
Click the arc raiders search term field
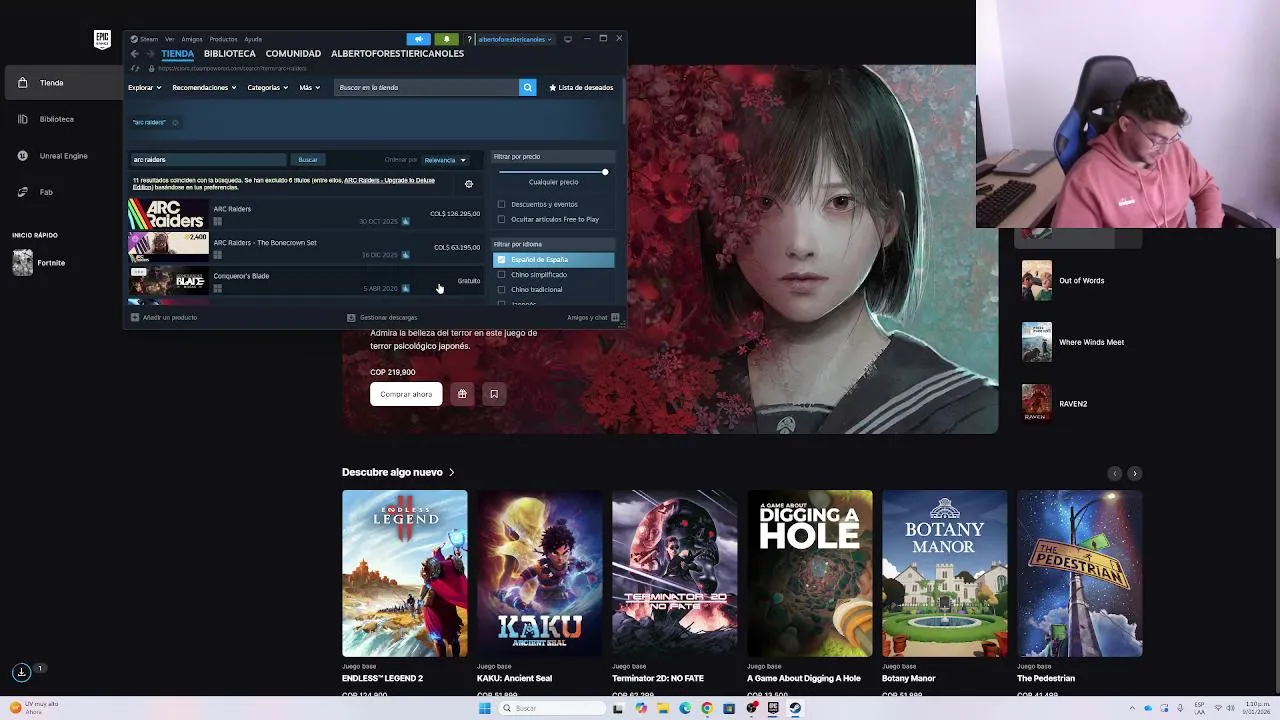[x=208, y=160]
